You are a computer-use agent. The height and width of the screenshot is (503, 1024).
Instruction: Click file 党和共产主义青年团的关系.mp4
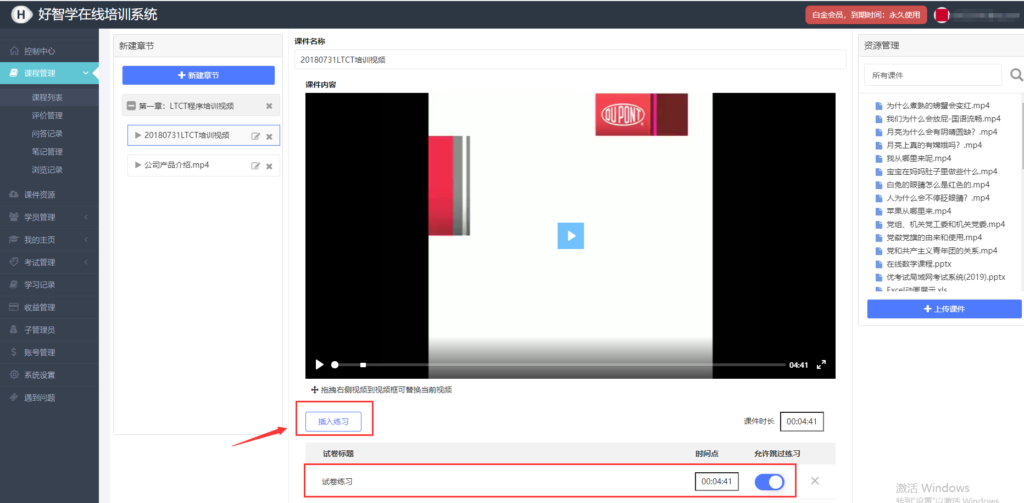[942, 250]
